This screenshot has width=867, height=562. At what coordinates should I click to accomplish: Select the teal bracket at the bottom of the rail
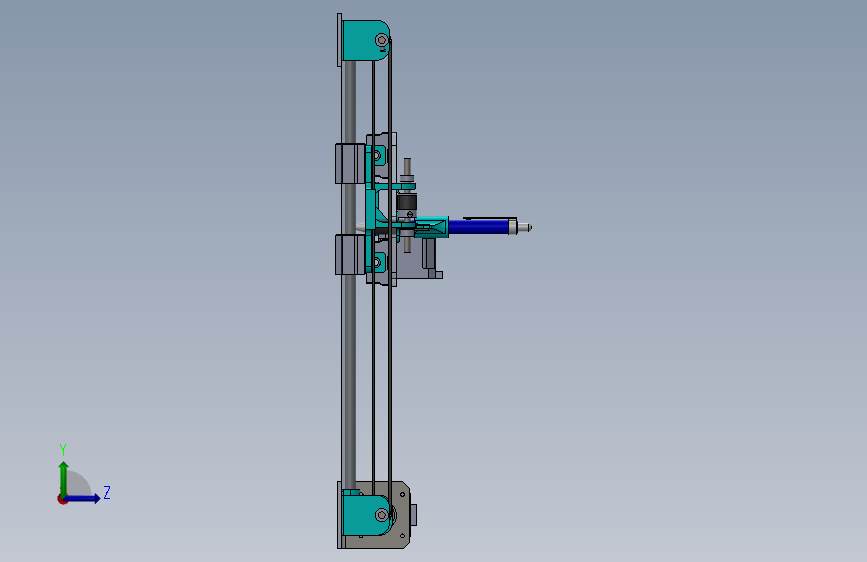(364, 516)
